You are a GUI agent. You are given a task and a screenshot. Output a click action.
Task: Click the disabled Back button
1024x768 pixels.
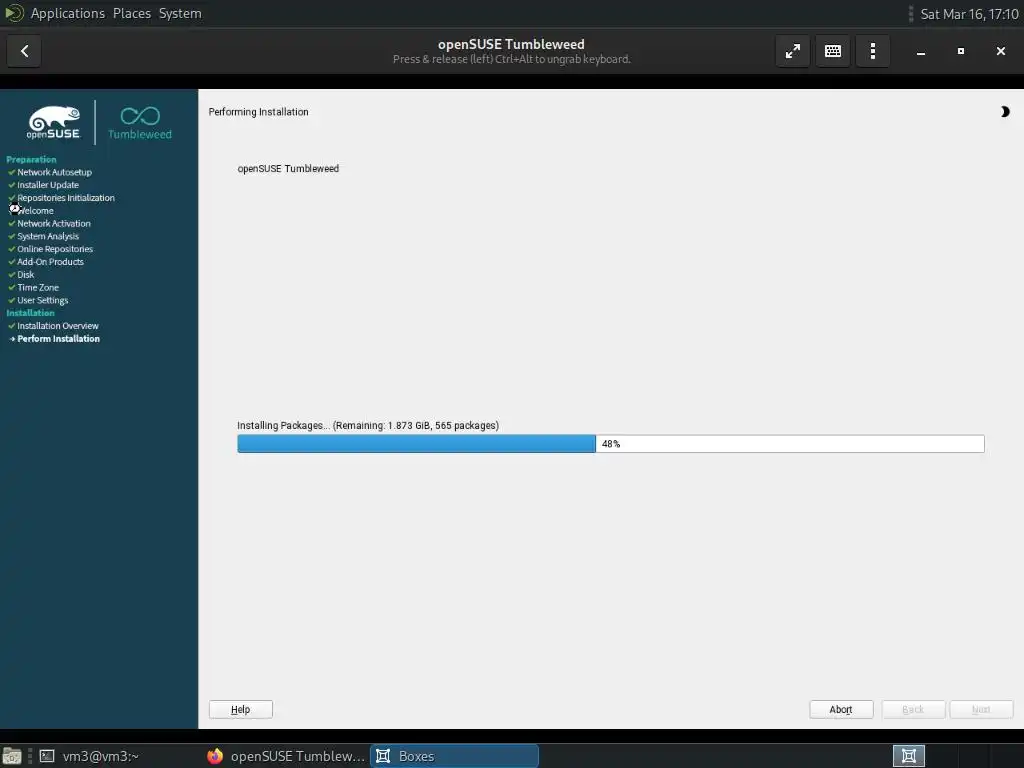pyautogui.click(x=913, y=709)
